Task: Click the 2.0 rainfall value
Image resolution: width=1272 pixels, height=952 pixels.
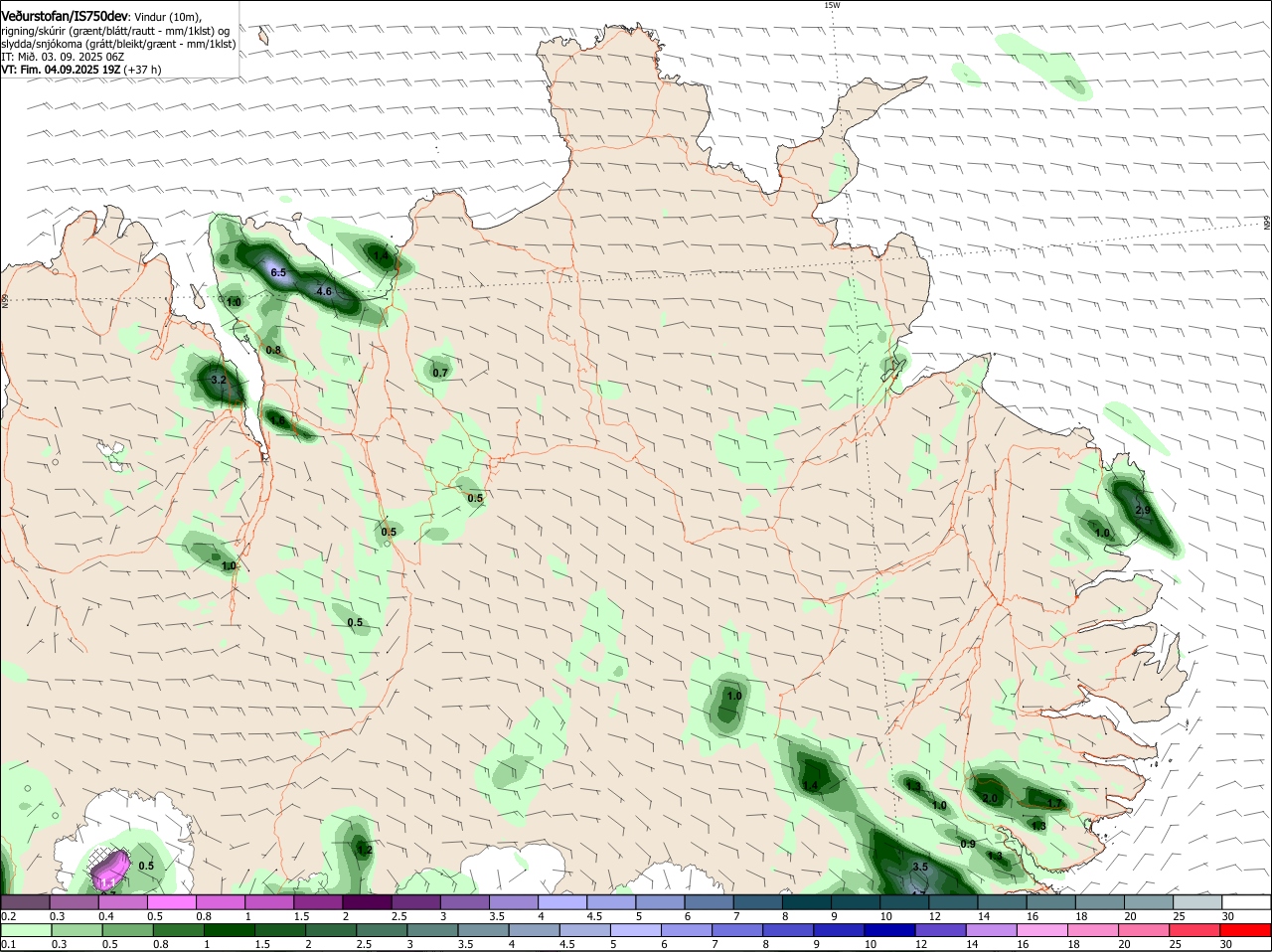Action: [990, 799]
